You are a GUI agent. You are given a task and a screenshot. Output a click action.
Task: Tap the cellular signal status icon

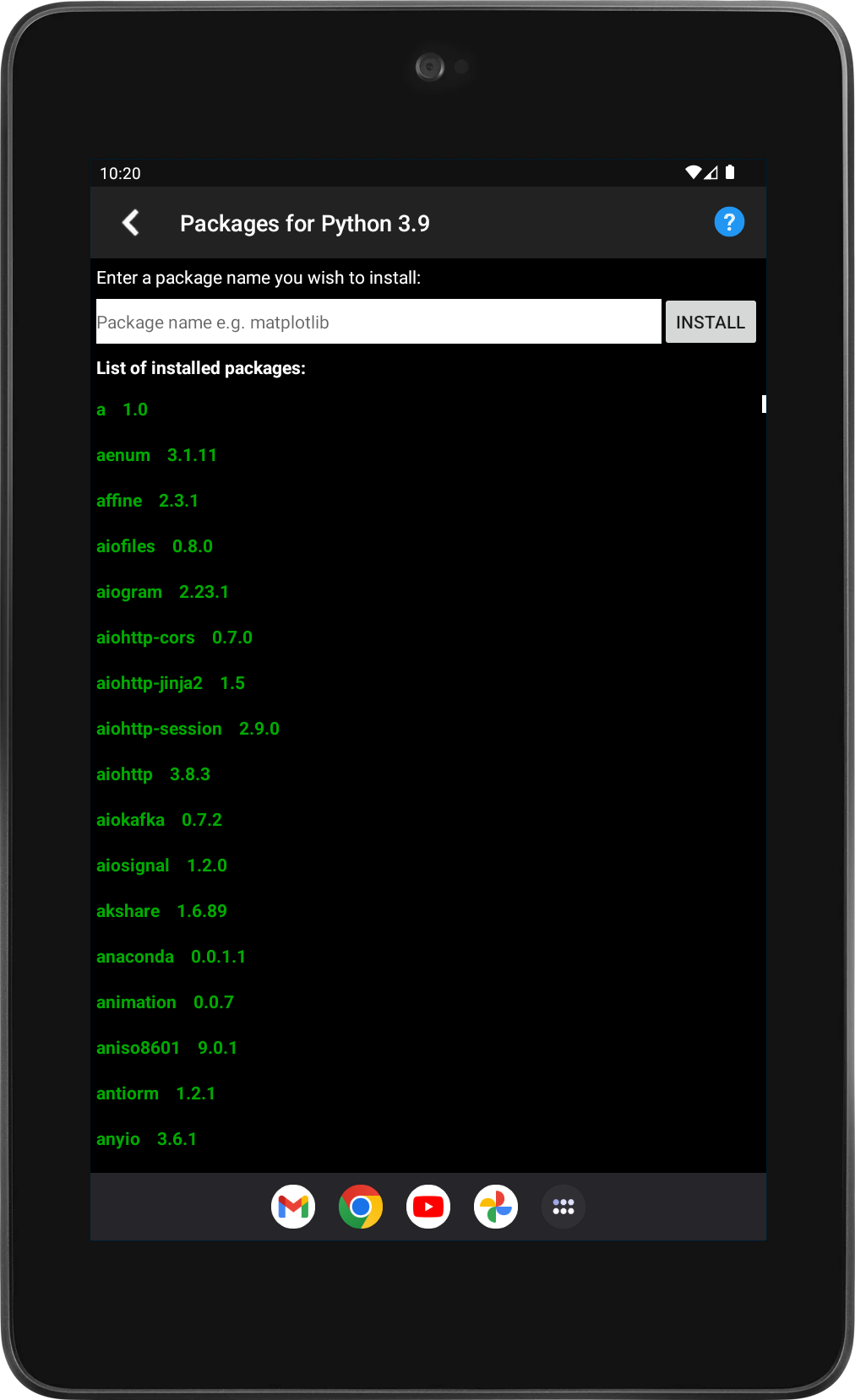click(x=711, y=172)
